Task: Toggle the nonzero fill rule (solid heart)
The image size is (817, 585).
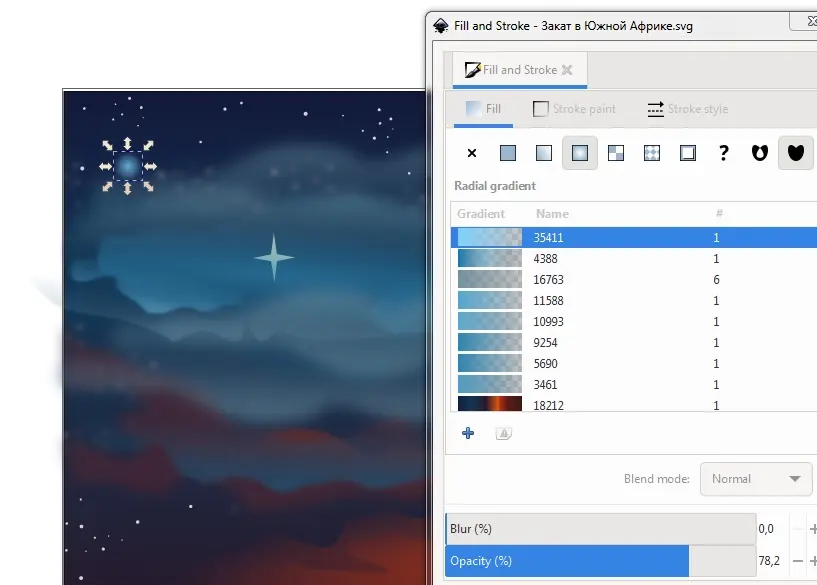Action: click(x=796, y=153)
